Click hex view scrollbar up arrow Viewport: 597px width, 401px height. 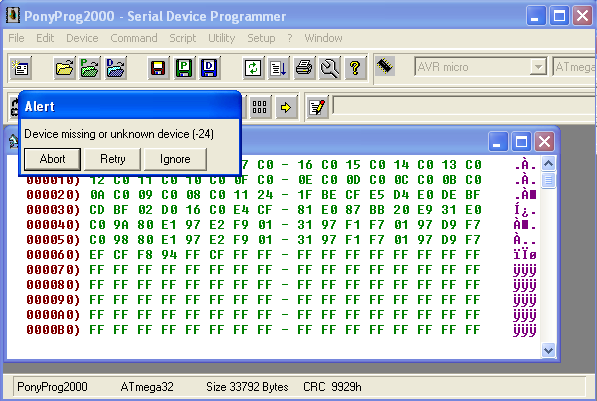[x=548, y=164]
